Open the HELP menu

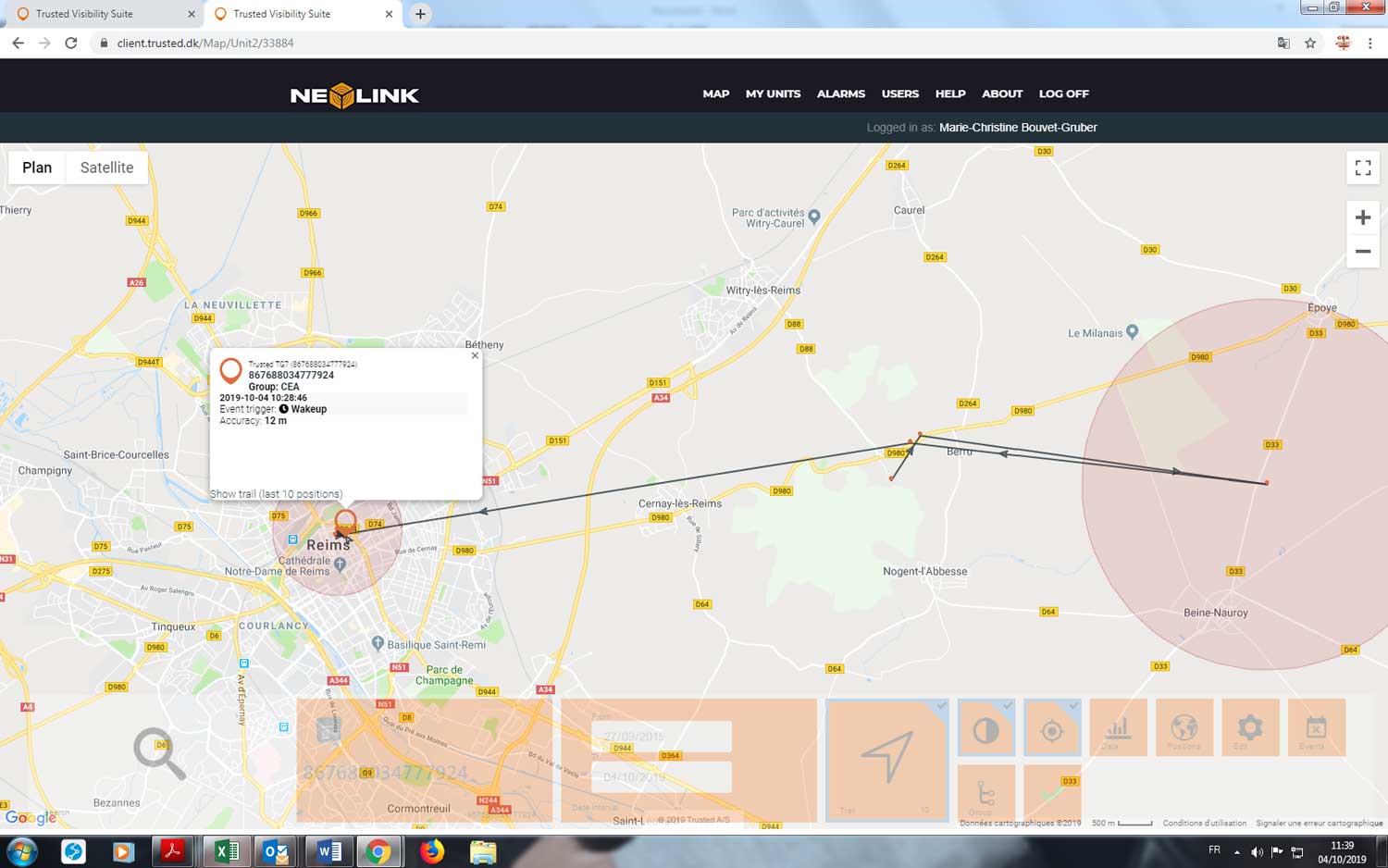point(949,93)
